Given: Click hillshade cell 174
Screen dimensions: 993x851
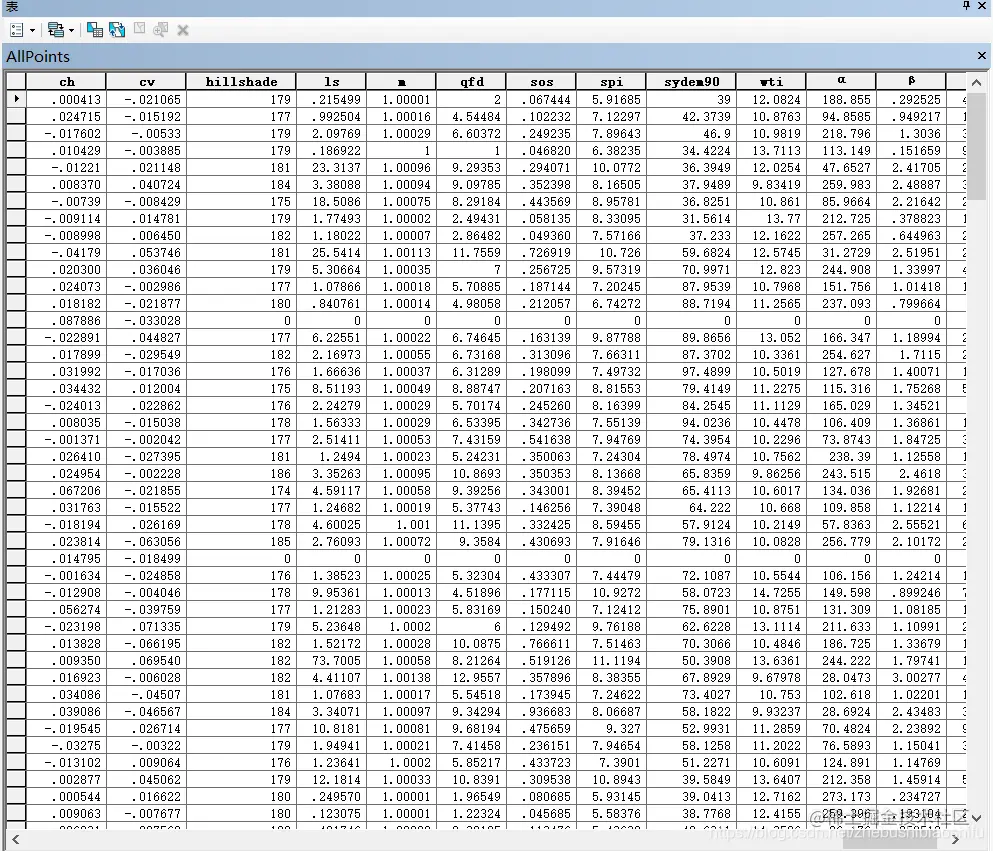Looking at the screenshot, I should 241,490.
